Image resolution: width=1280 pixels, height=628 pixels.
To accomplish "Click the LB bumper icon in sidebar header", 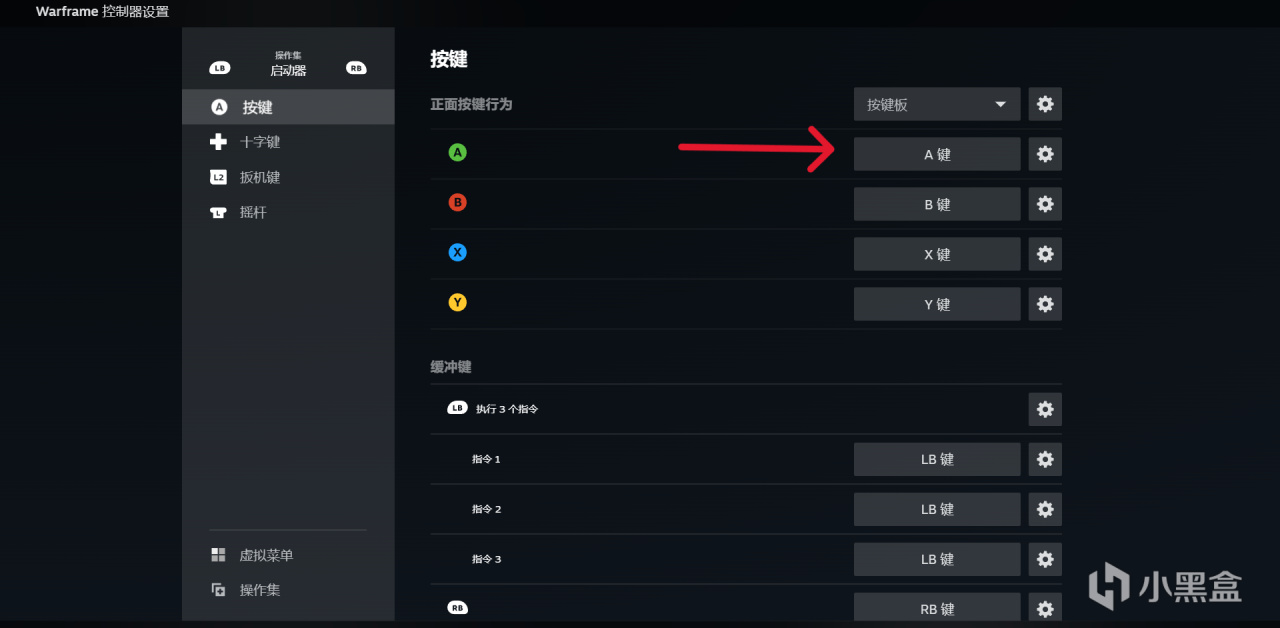I will click(220, 68).
